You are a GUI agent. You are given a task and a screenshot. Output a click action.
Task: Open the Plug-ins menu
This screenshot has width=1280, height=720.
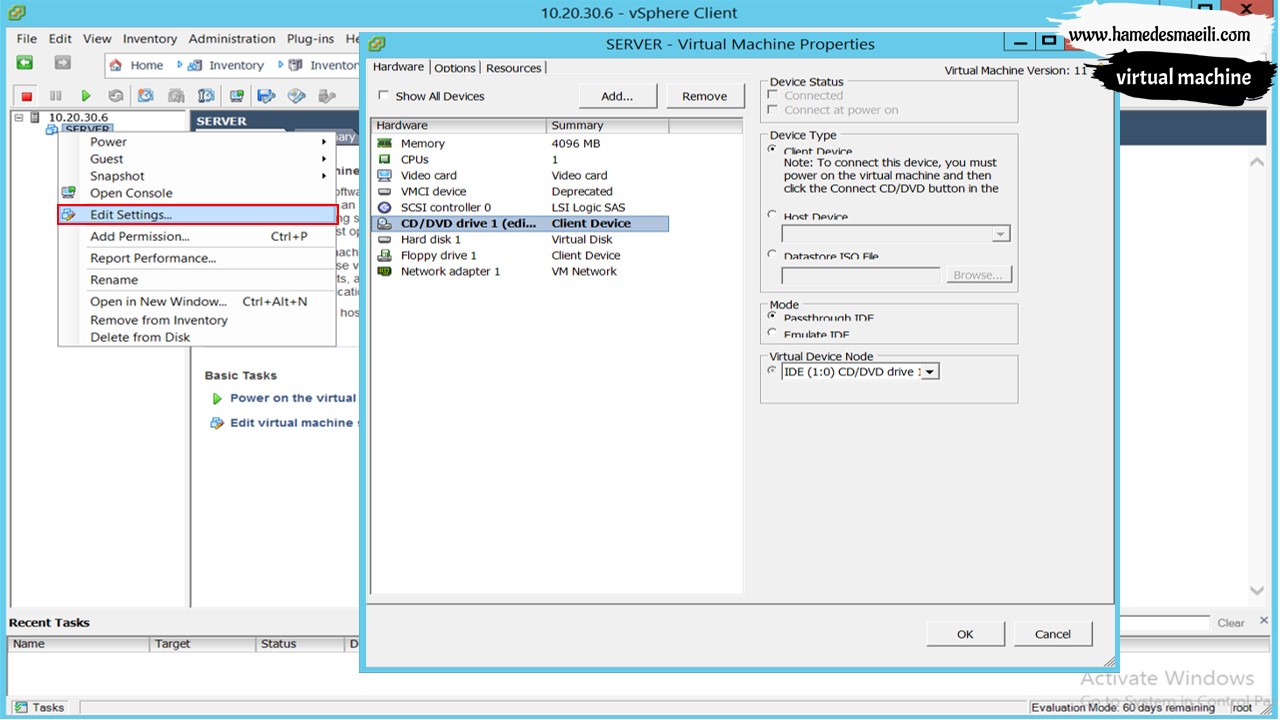pyautogui.click(x=310, y=39)
